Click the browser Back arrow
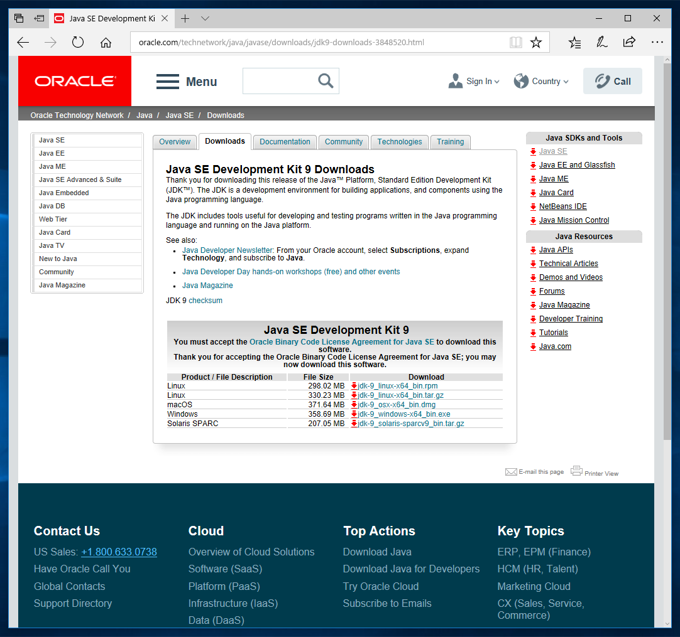This screenshot has height=637, width=680. pyautogui.click(x=23, y=42)
